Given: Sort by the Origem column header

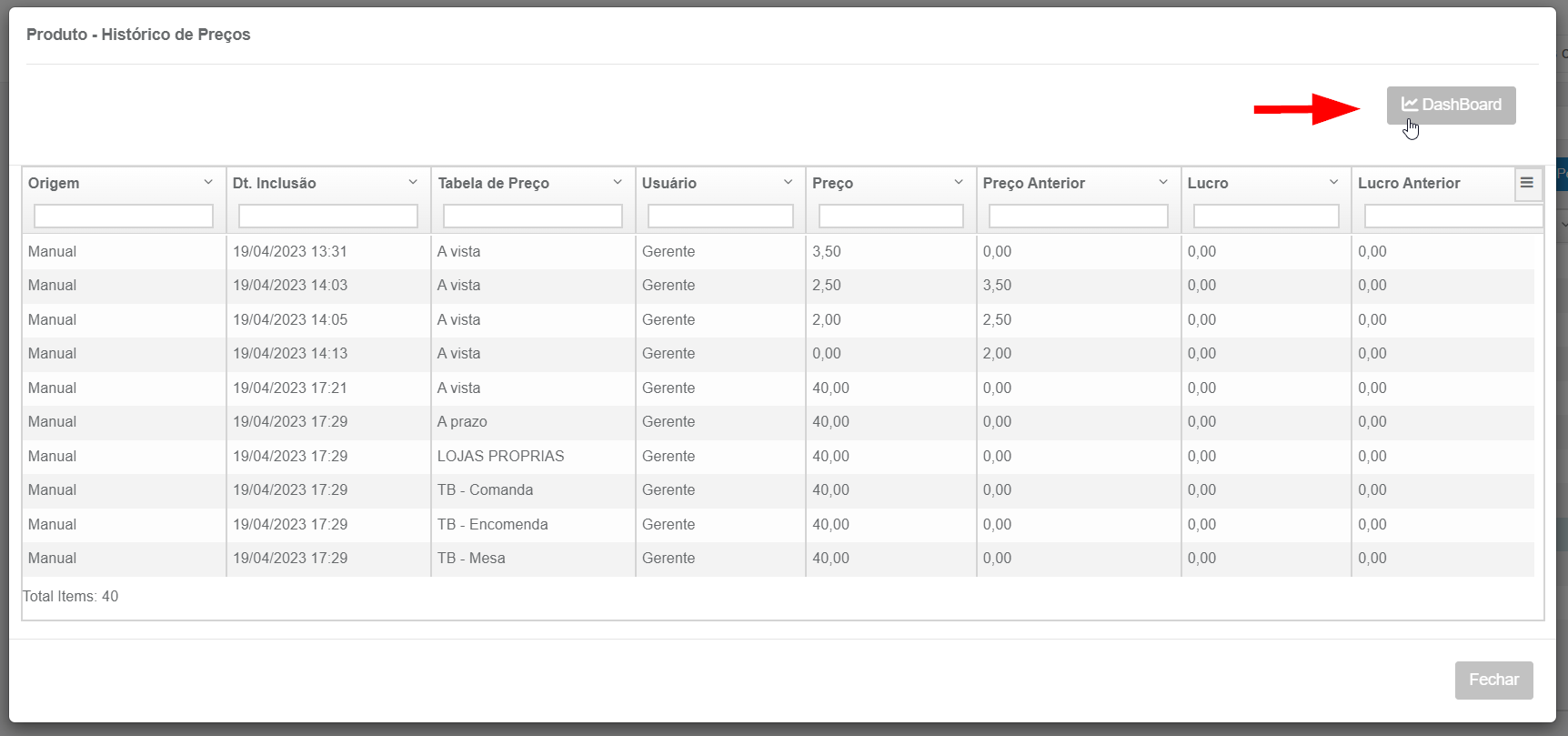Looking at the screenshot, I should 54,183.
